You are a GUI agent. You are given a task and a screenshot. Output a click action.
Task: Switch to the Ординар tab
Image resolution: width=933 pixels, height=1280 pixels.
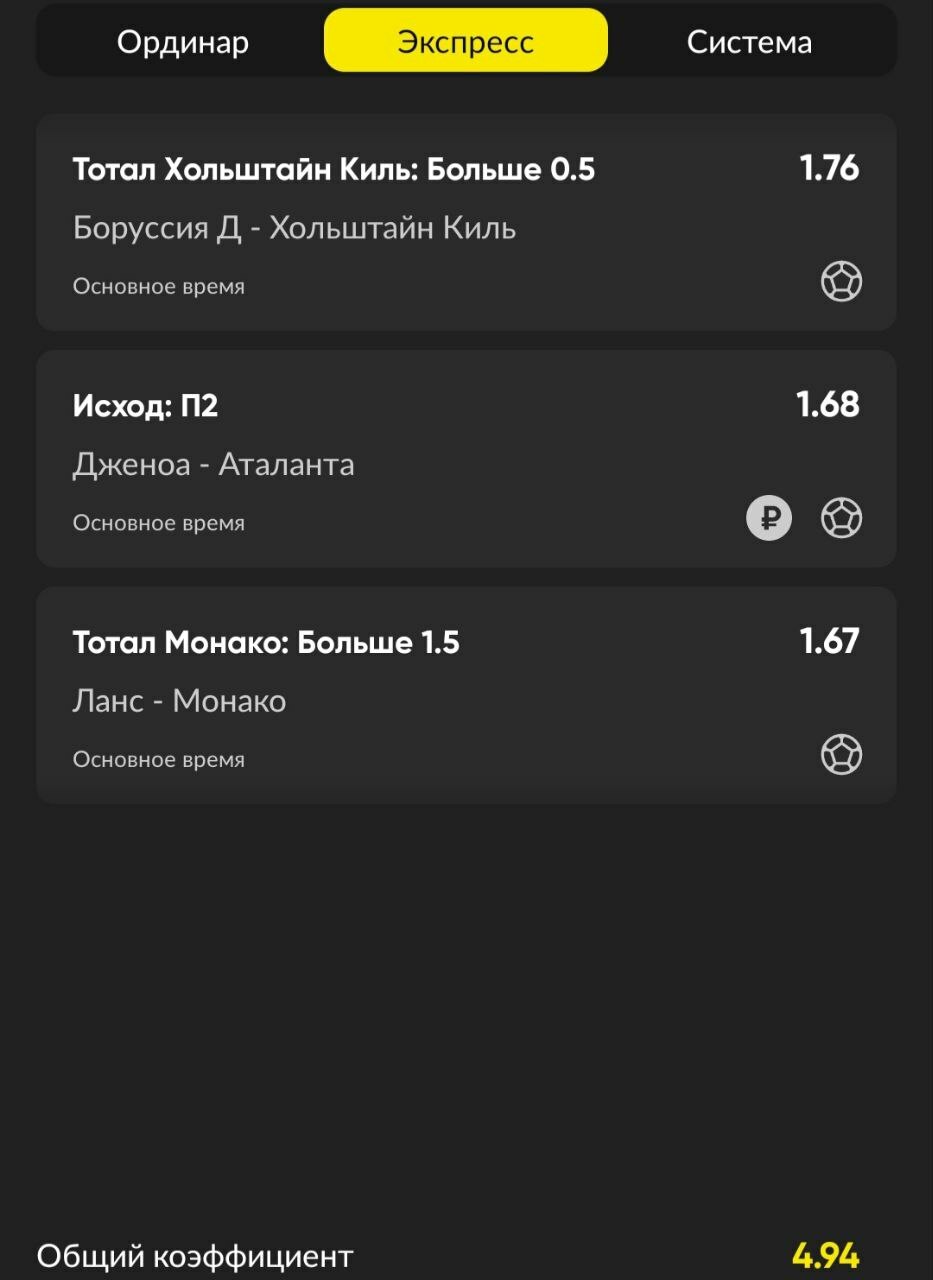pyautogui.click(x=182, y=42)
